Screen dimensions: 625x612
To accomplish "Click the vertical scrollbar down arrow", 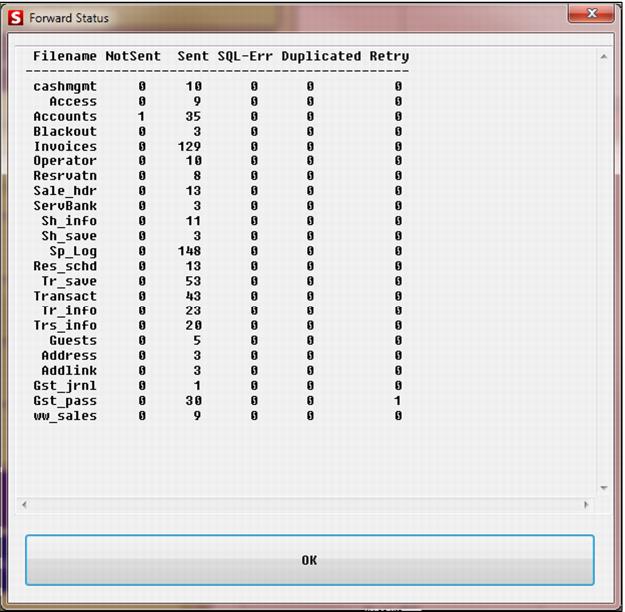I will point(603,488).
